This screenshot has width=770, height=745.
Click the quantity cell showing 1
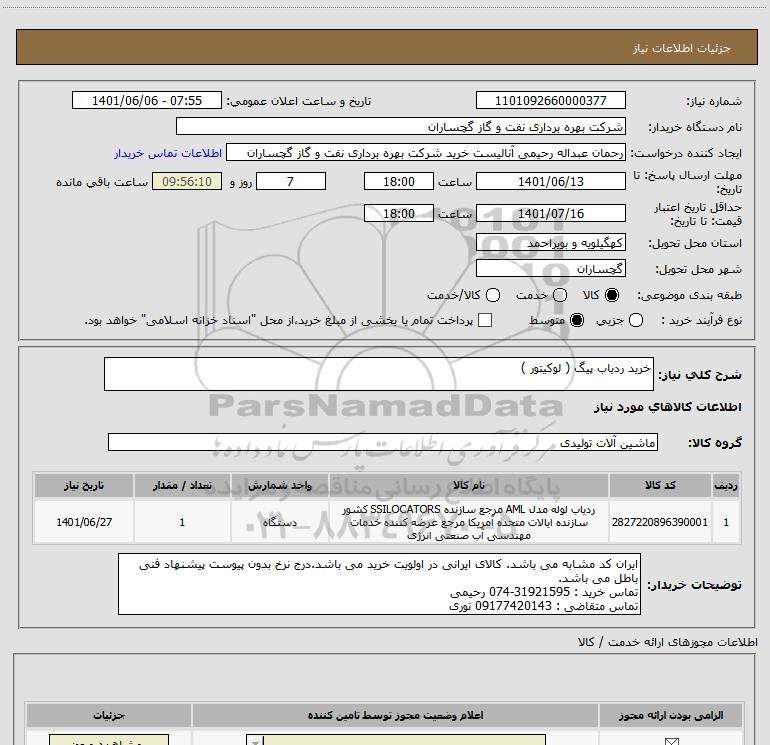coord(182,522)
